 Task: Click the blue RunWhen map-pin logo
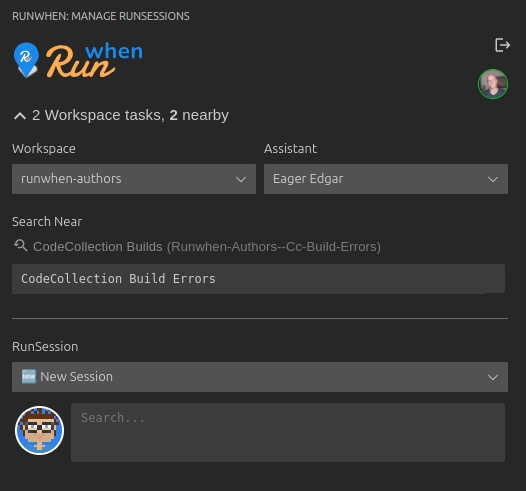tap(26, 60)
